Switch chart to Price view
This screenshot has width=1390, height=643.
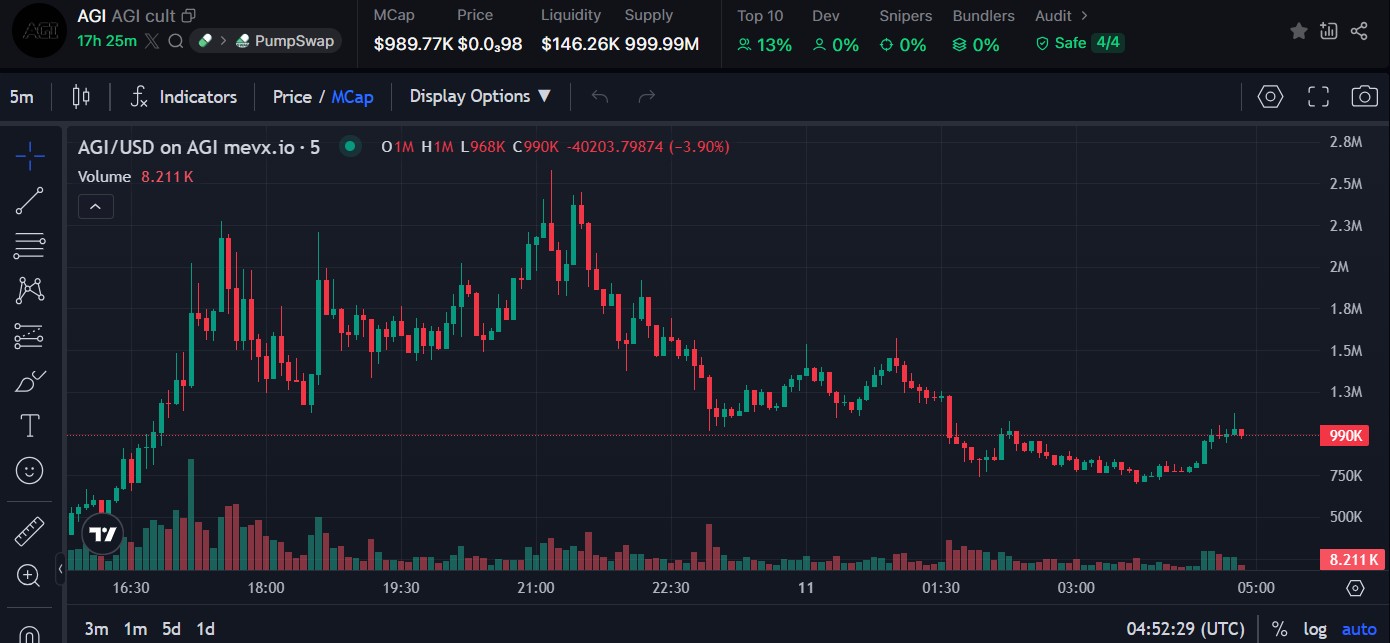[x=292, y=97]
